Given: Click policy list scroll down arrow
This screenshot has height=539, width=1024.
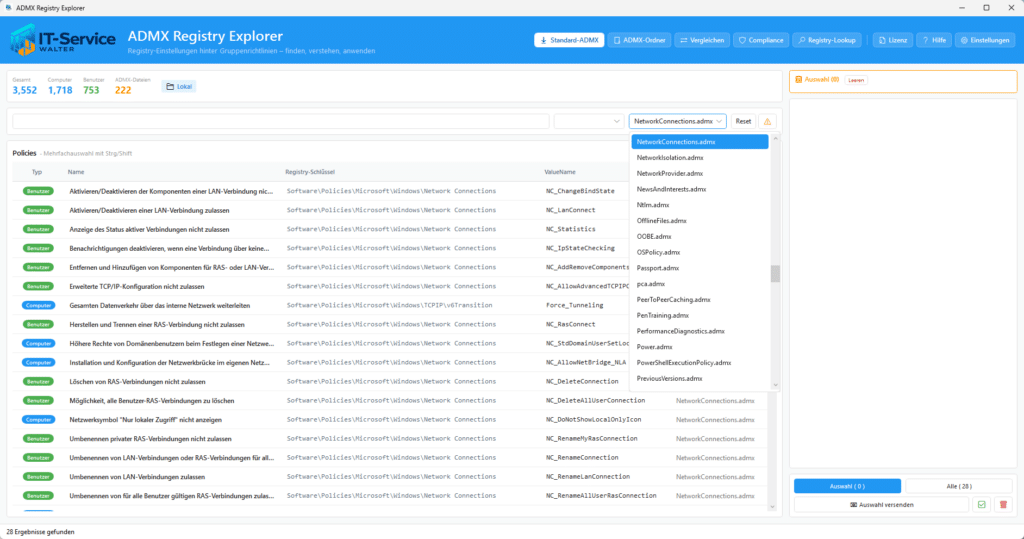Looking at the screenshot, I should (x=772, y=506).
